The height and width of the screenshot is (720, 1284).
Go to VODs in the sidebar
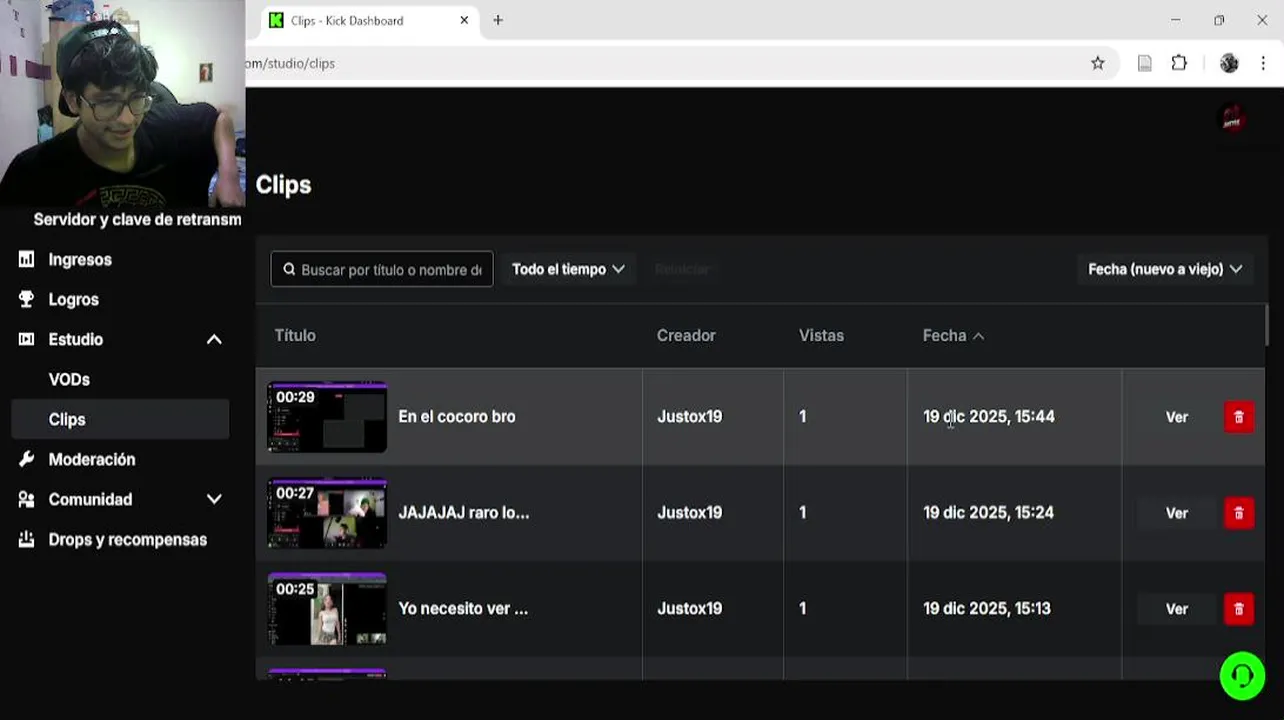[69, 380]
